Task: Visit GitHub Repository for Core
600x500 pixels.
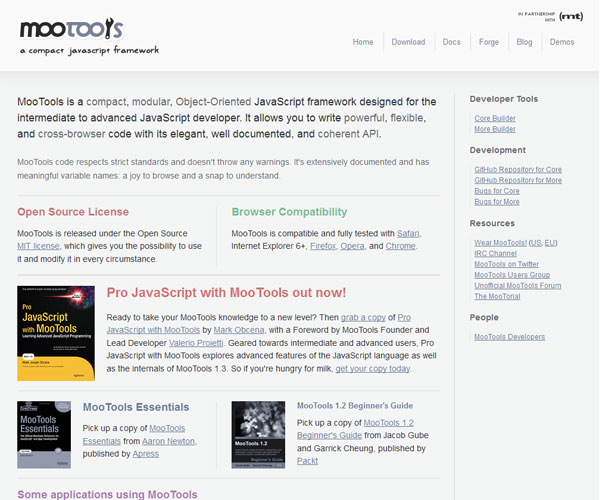Action: tap(518, 169)
